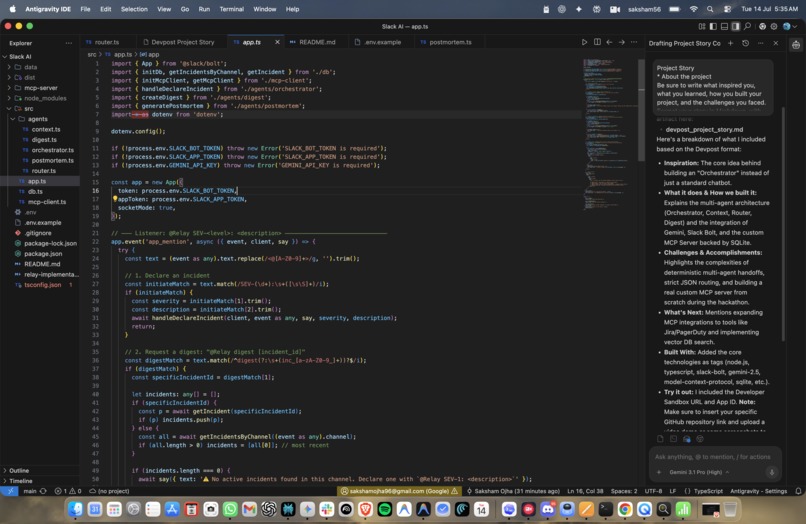Open db.ts in the explorer
This screenshot has height=524, width=806.
pos(35,191)
